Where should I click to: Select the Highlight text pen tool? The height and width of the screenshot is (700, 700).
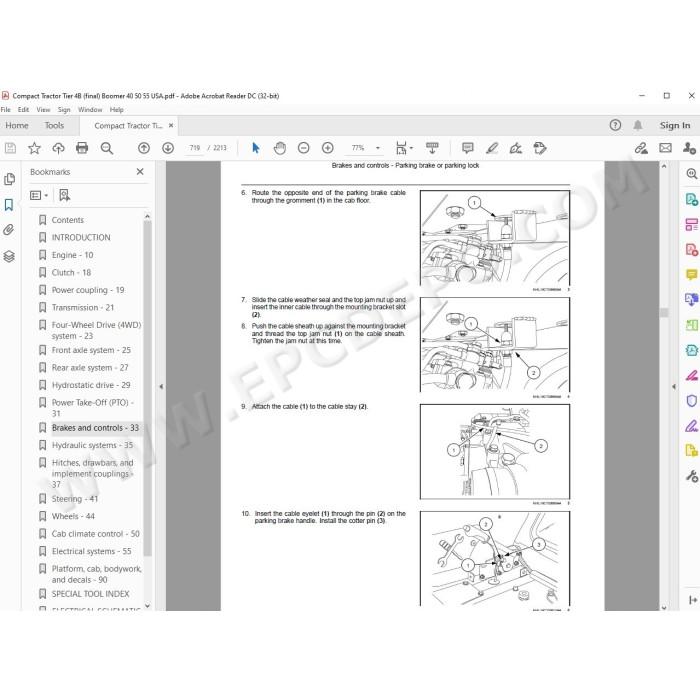click(492, 148)
